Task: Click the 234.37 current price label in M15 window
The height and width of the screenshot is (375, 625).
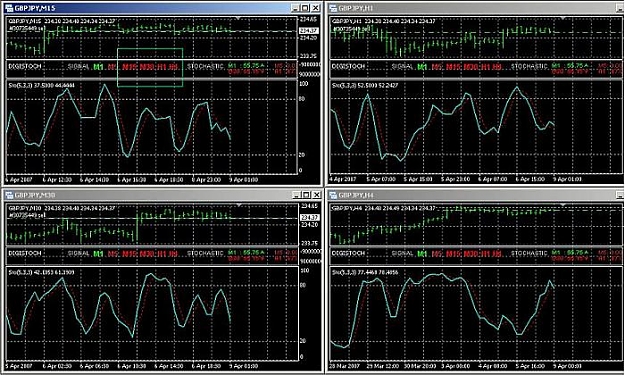Action: click(x=309, y=31)
